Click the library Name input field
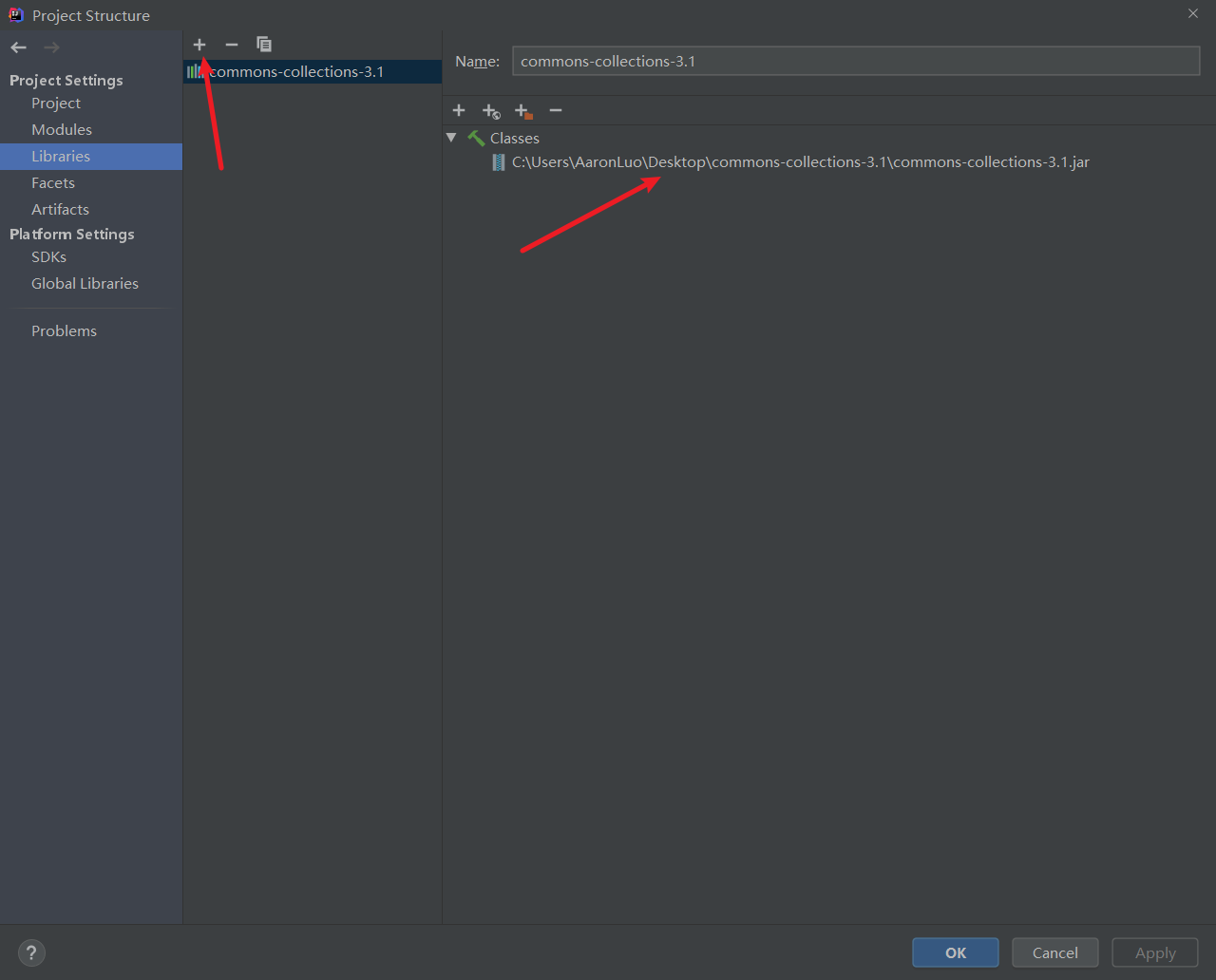This screenshot has width=1216, height=980. click(x=856, y=61)
